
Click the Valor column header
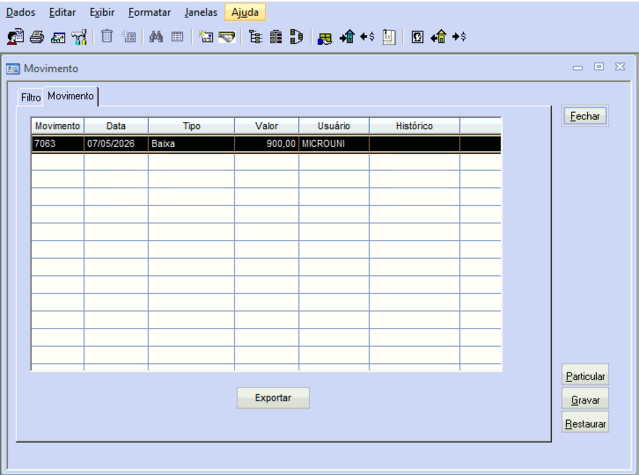click(x=267, y=126)
